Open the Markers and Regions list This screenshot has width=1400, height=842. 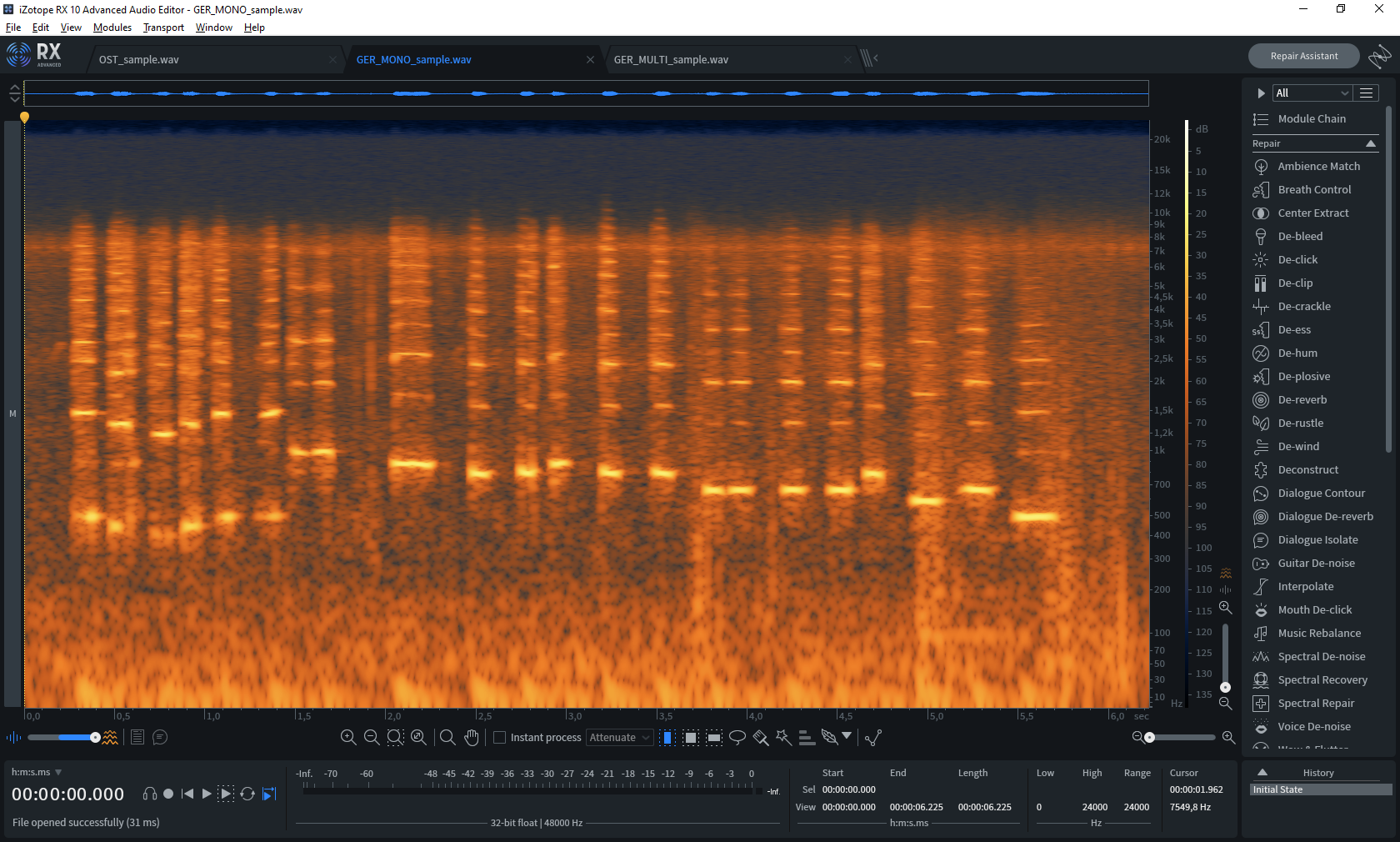point(137,738)
